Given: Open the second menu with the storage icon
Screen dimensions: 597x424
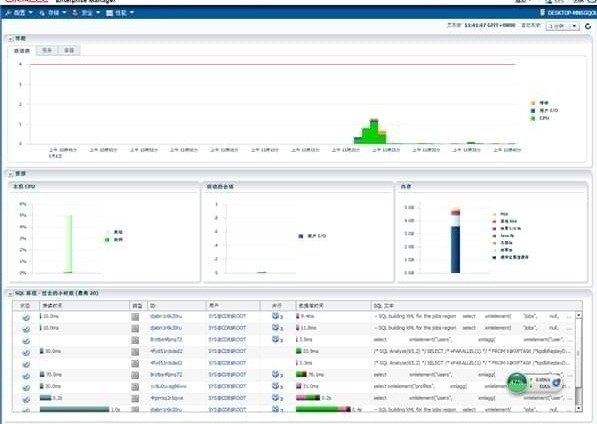Looking at the screenshot, I should tap(53, 13).
